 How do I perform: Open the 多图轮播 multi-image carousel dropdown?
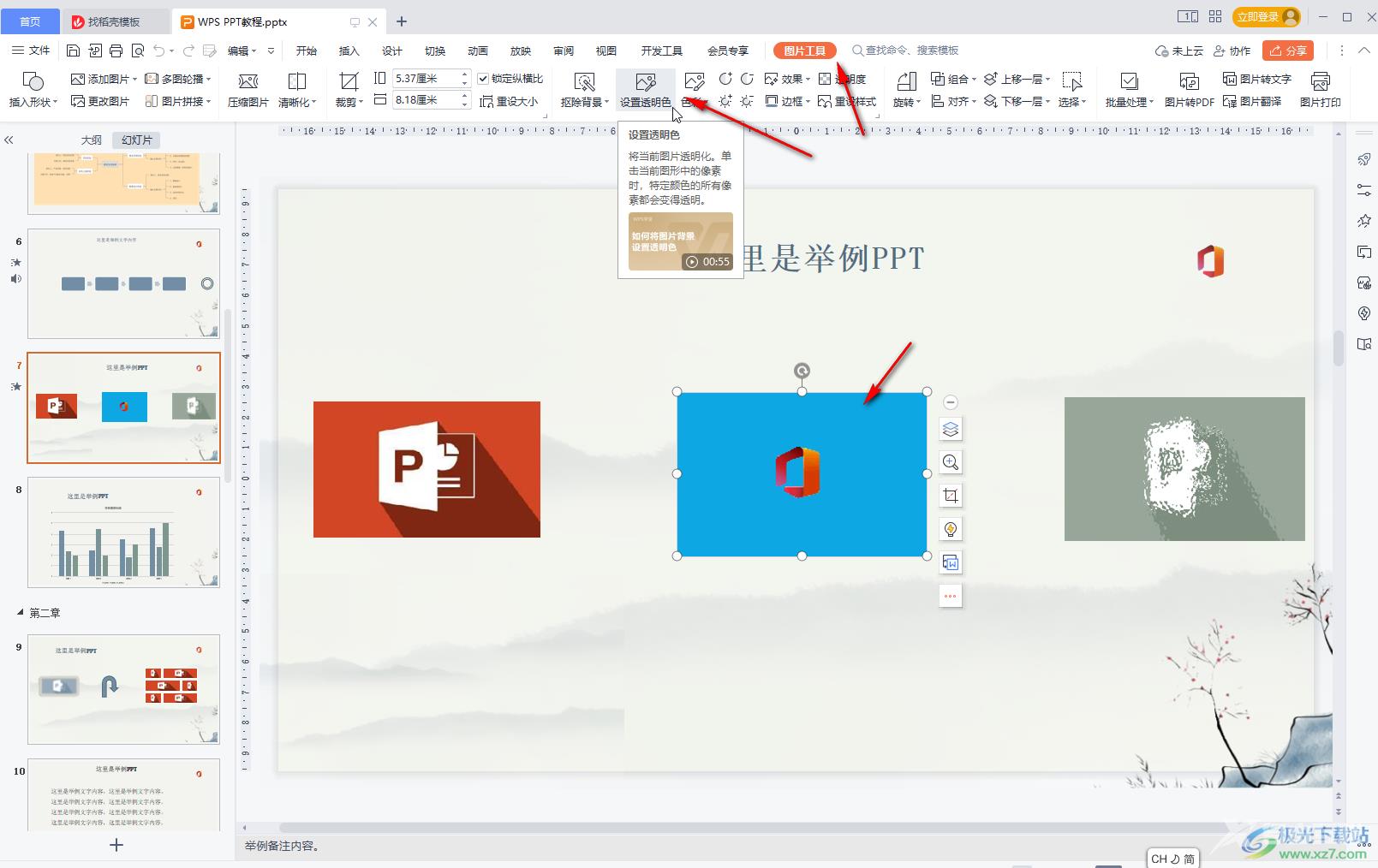pyautogui.click(x=178, y=79)
